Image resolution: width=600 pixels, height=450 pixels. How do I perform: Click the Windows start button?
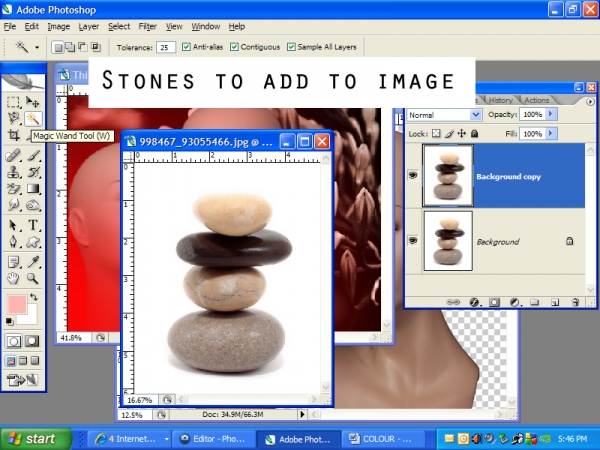click(36, 439)
